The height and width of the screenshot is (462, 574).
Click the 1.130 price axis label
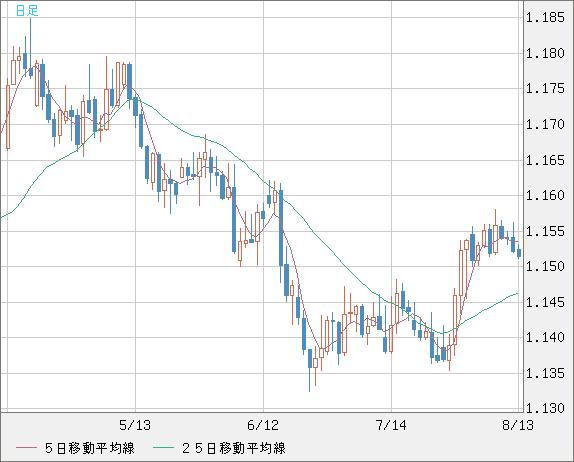[545, 408]
